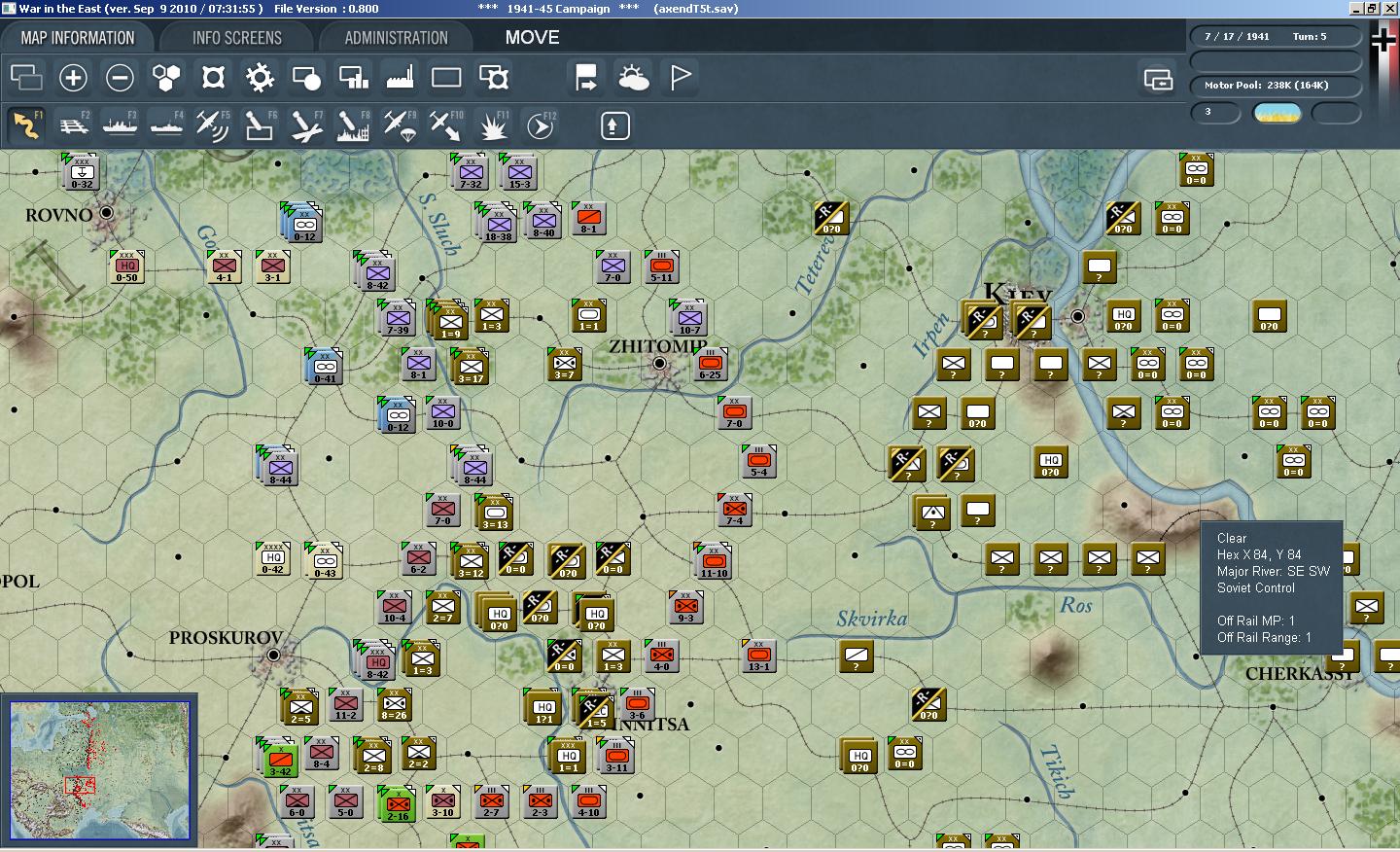Select the F3 naval transport mode
Viewport: 1400px width, 852px height.
(120, 125)
